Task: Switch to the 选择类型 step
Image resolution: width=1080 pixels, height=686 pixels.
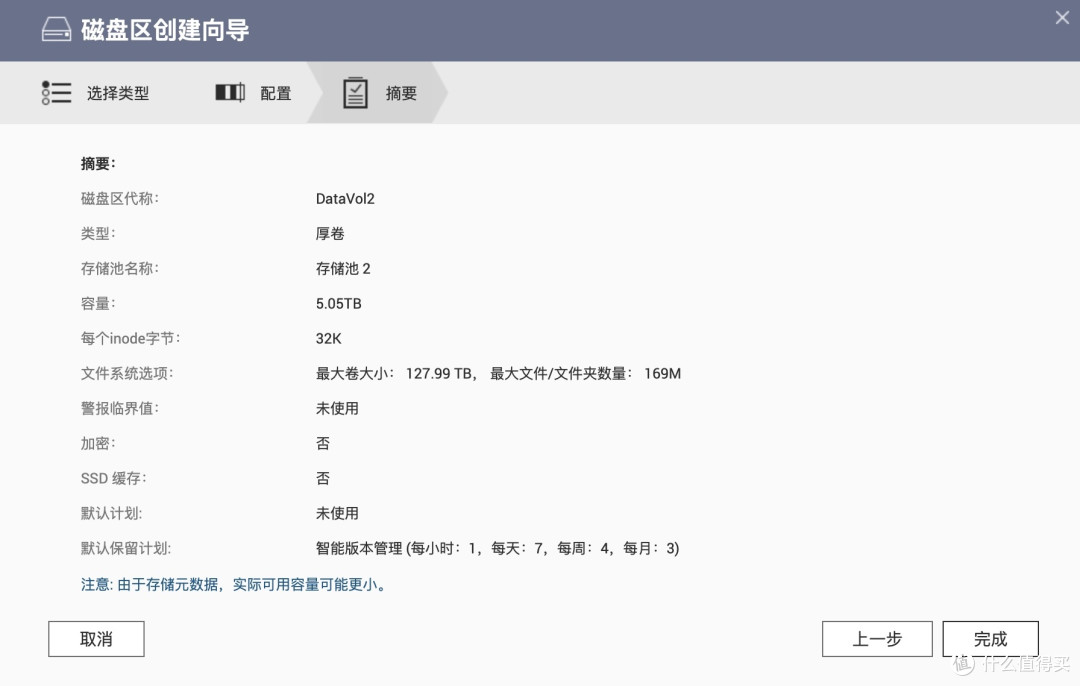Action: [120, 92]
